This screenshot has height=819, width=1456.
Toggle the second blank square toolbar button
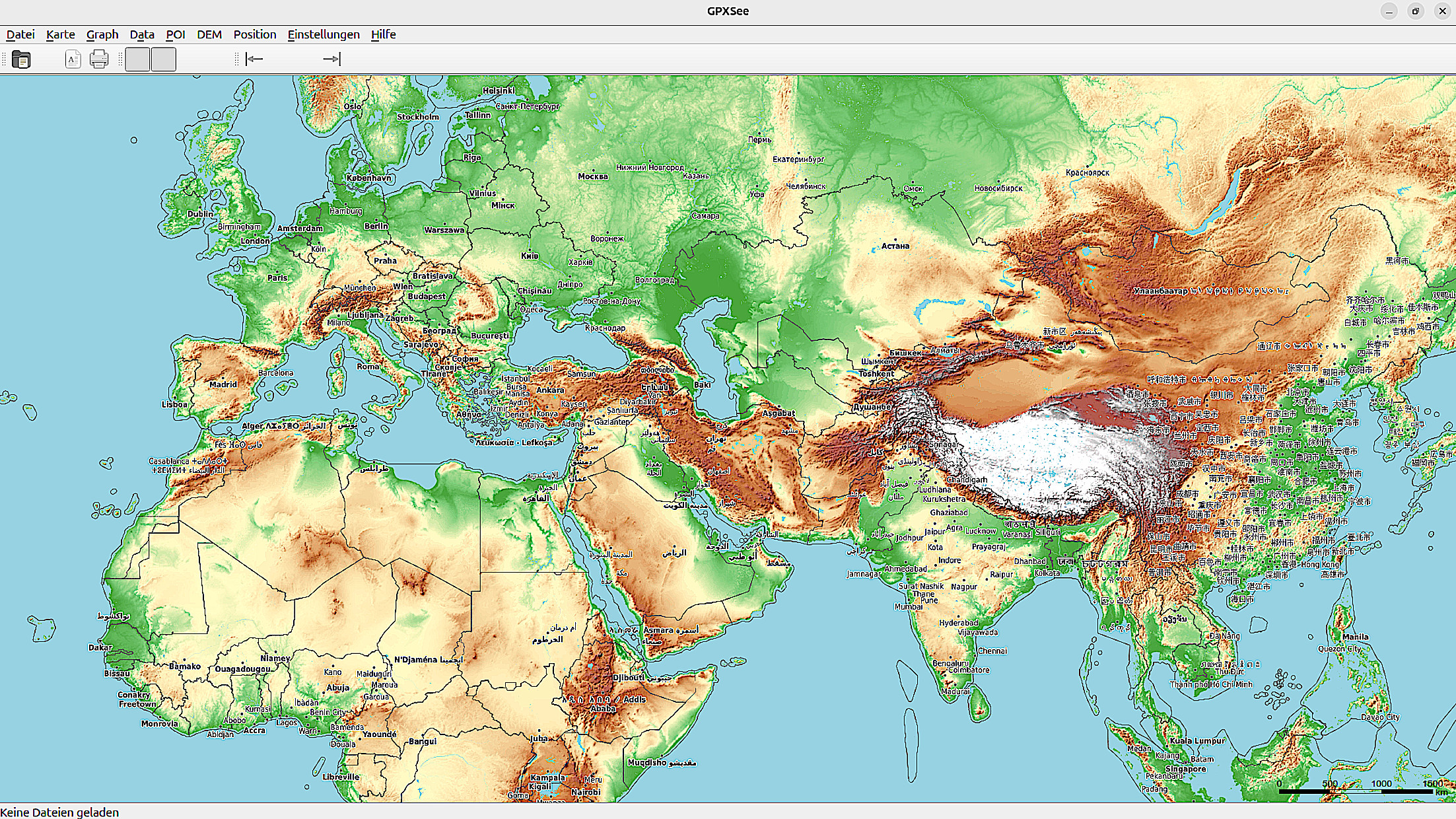coord(163,59)
